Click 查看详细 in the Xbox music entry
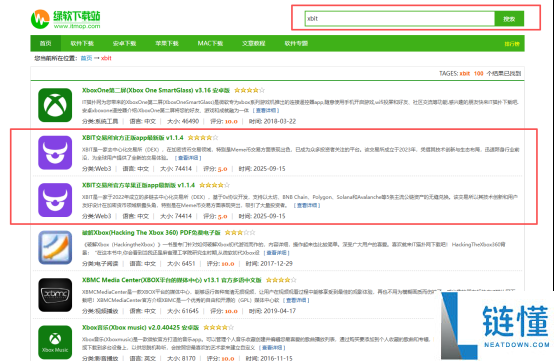 click(272, 348)
